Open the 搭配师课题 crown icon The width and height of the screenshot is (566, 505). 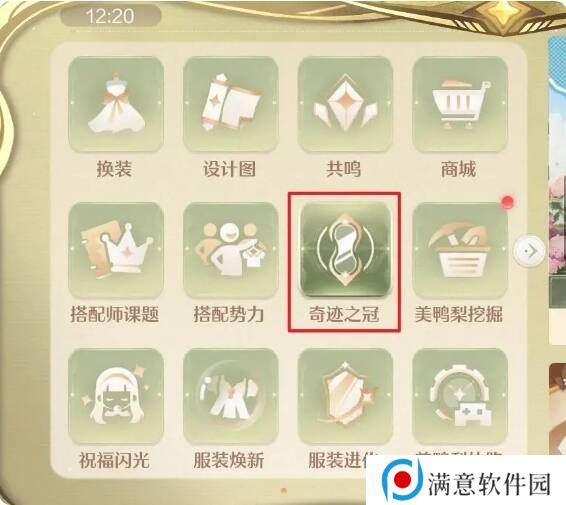116,250
